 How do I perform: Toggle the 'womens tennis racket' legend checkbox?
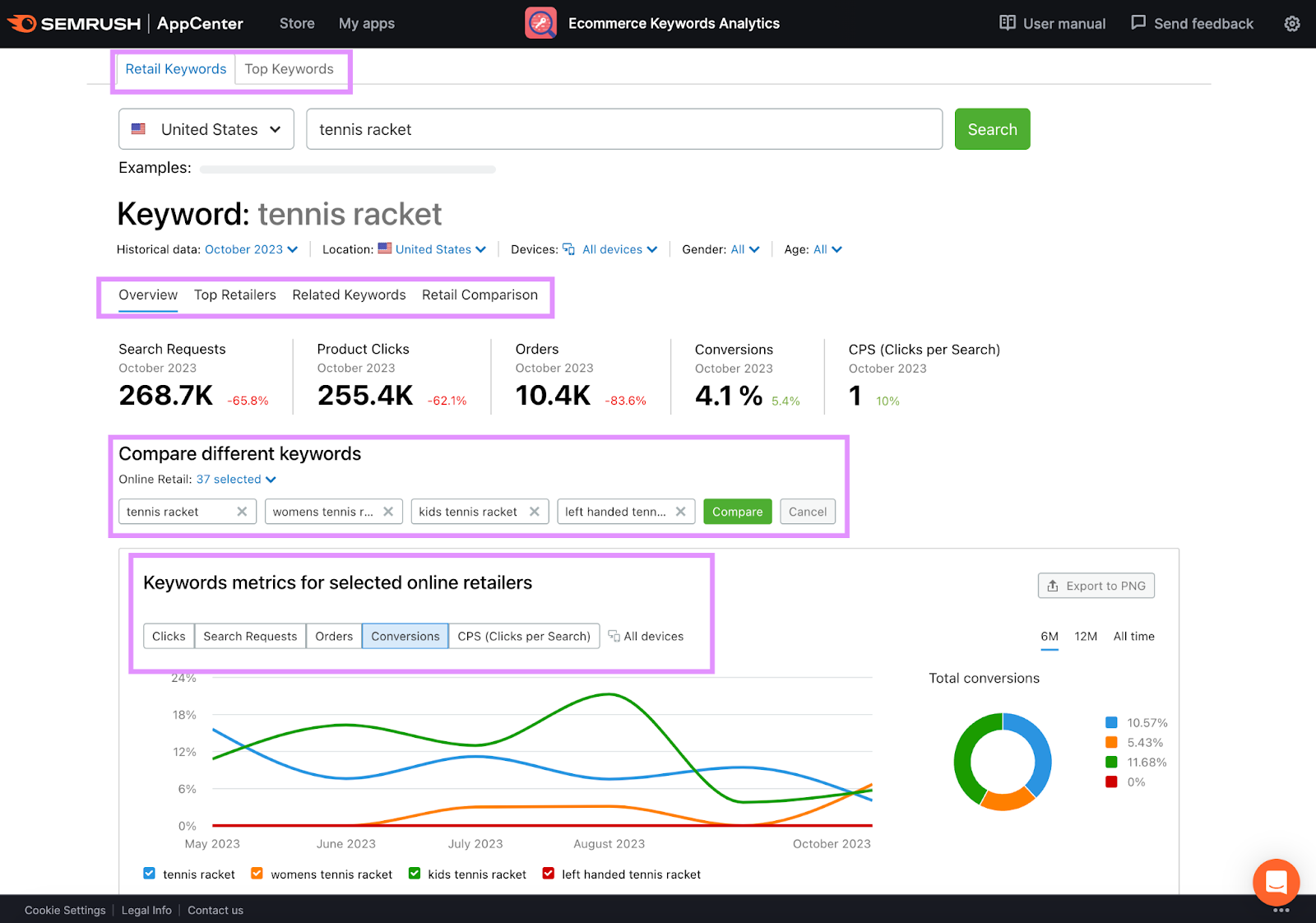tap(257, 874)
